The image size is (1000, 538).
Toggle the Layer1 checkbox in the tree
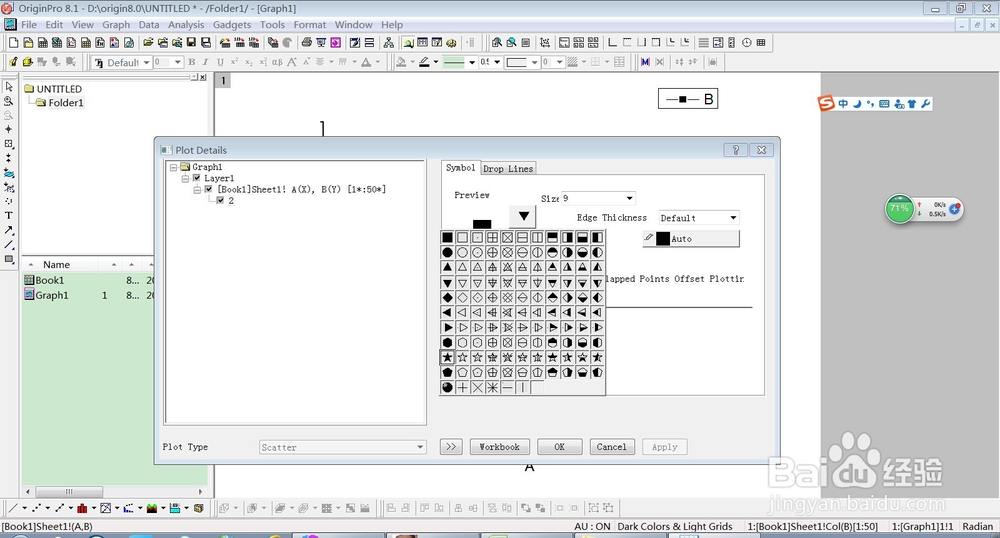196,178
